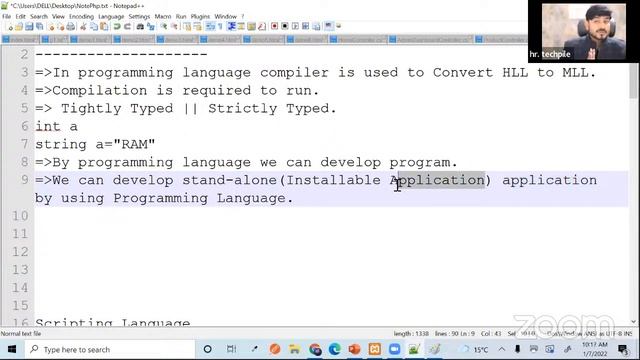Open the View menu
The image size is (640, 360).
click(58, 16)
